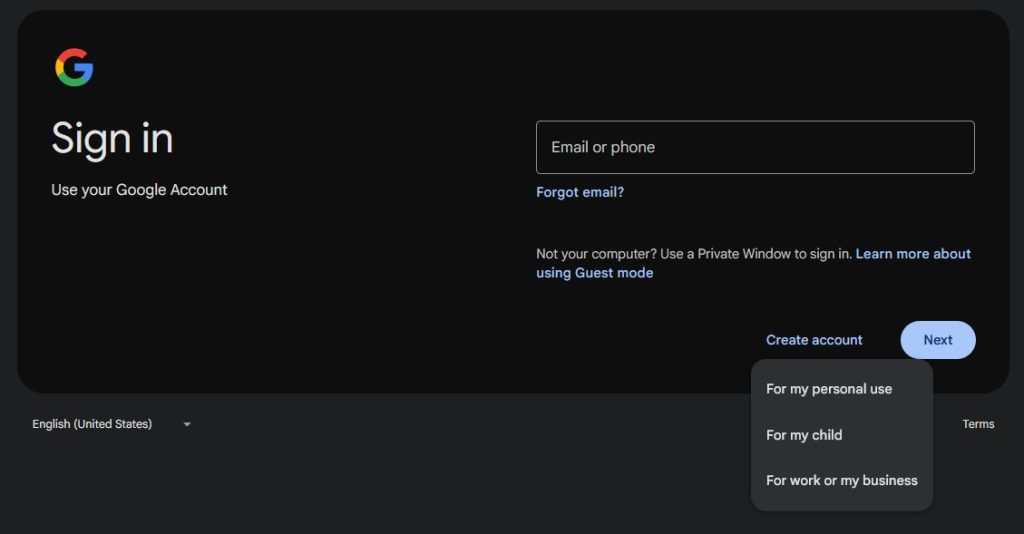Open the Forgot email? link

tap(580, 192)
